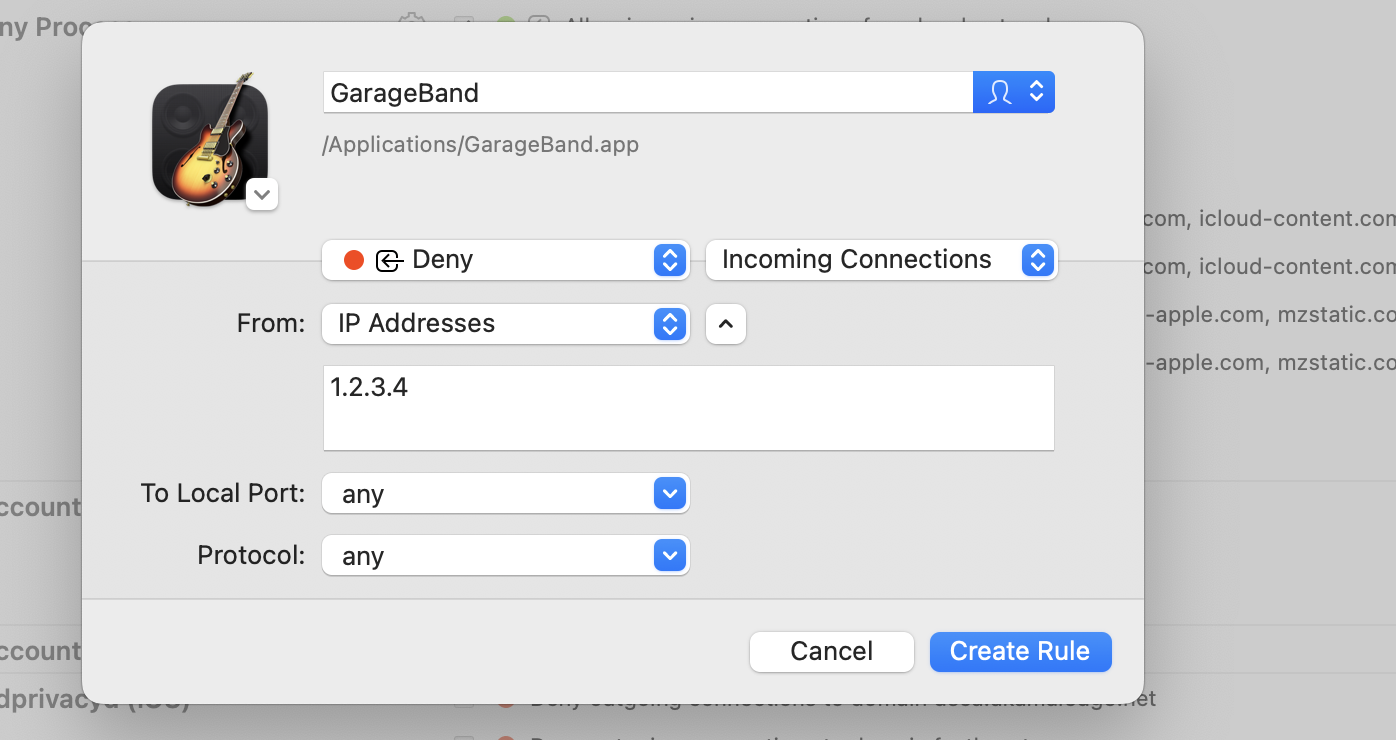Open the process owner user popup
The height and width of the screenshot is (740, 1396).
[x=1014, y=92]
